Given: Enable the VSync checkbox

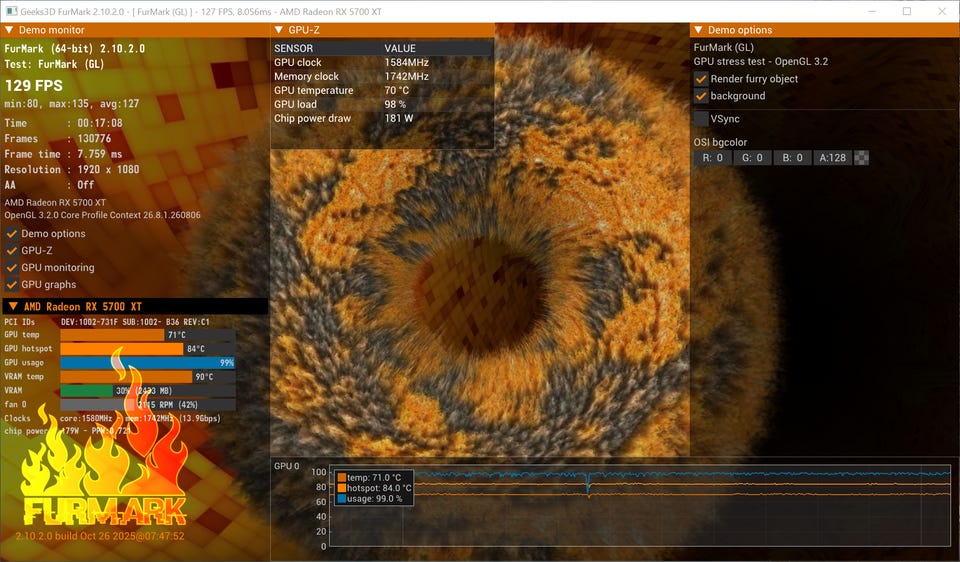Looking at the screenshot, I should coord(701,119).
